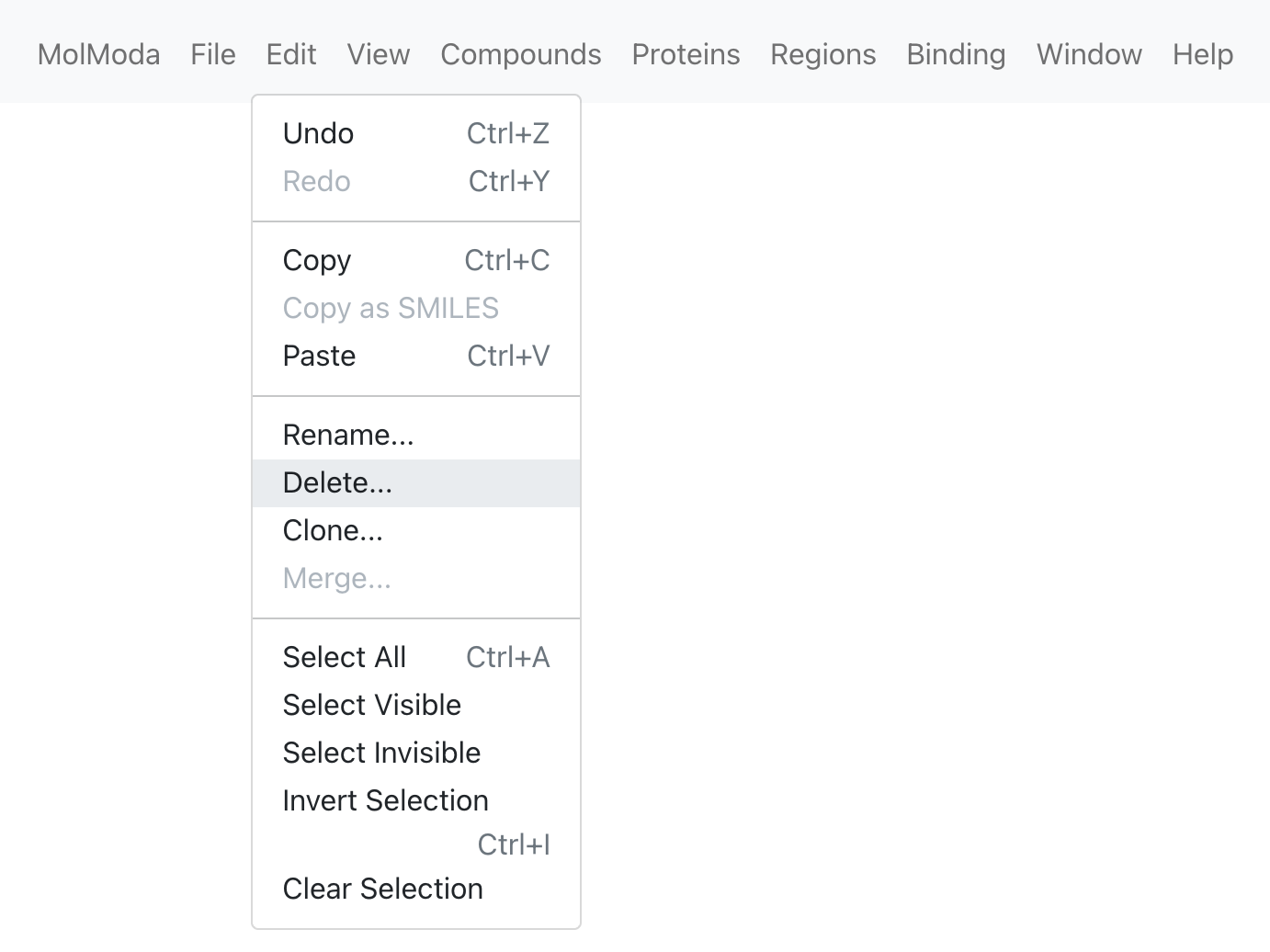Click Invert Selection menu item
Viewport: 1270px width, 952px height.
coord(416,822)
